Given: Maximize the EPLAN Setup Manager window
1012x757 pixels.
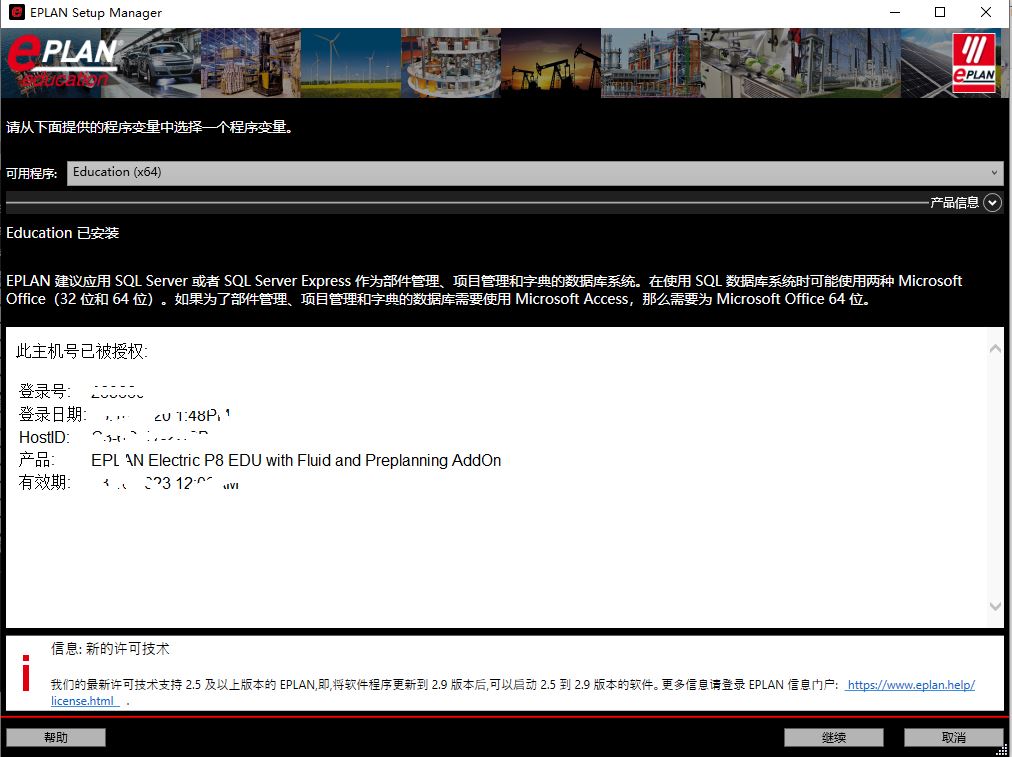Looking at the screenshot, I should pos(940,12).
